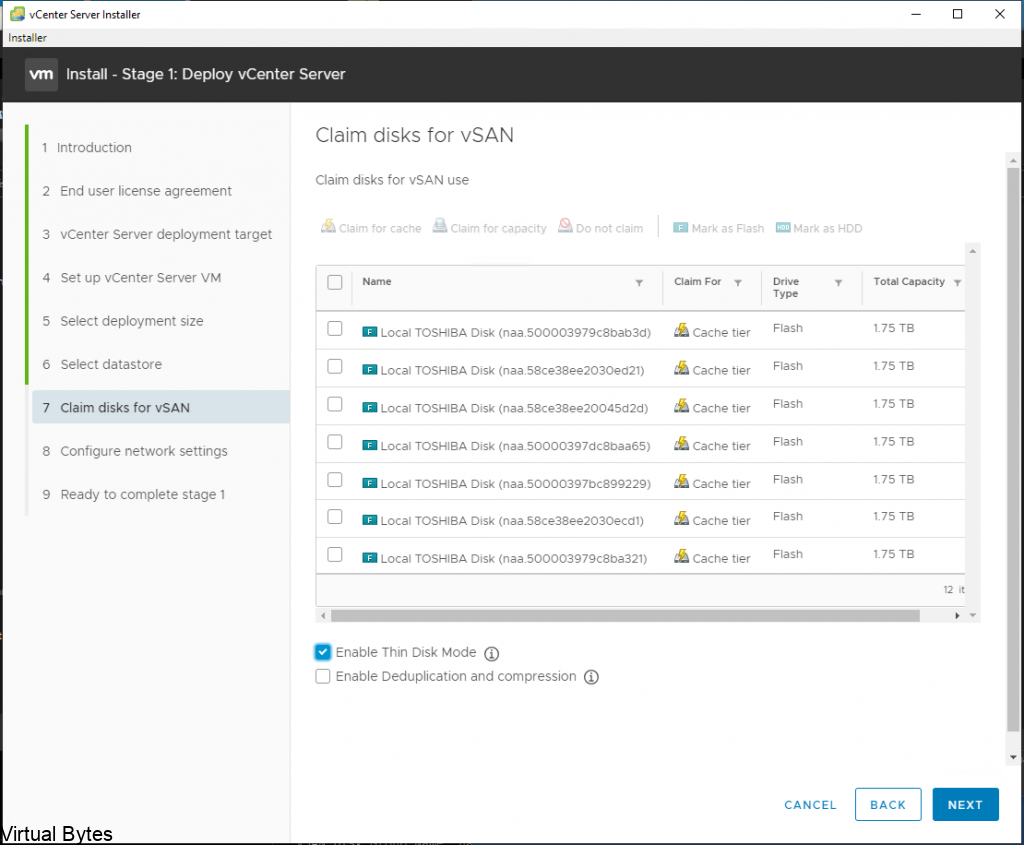Click the page vertical scrollbar thumb
Viewport: 1024px width, 845px height.
[x=1014, y=450]
